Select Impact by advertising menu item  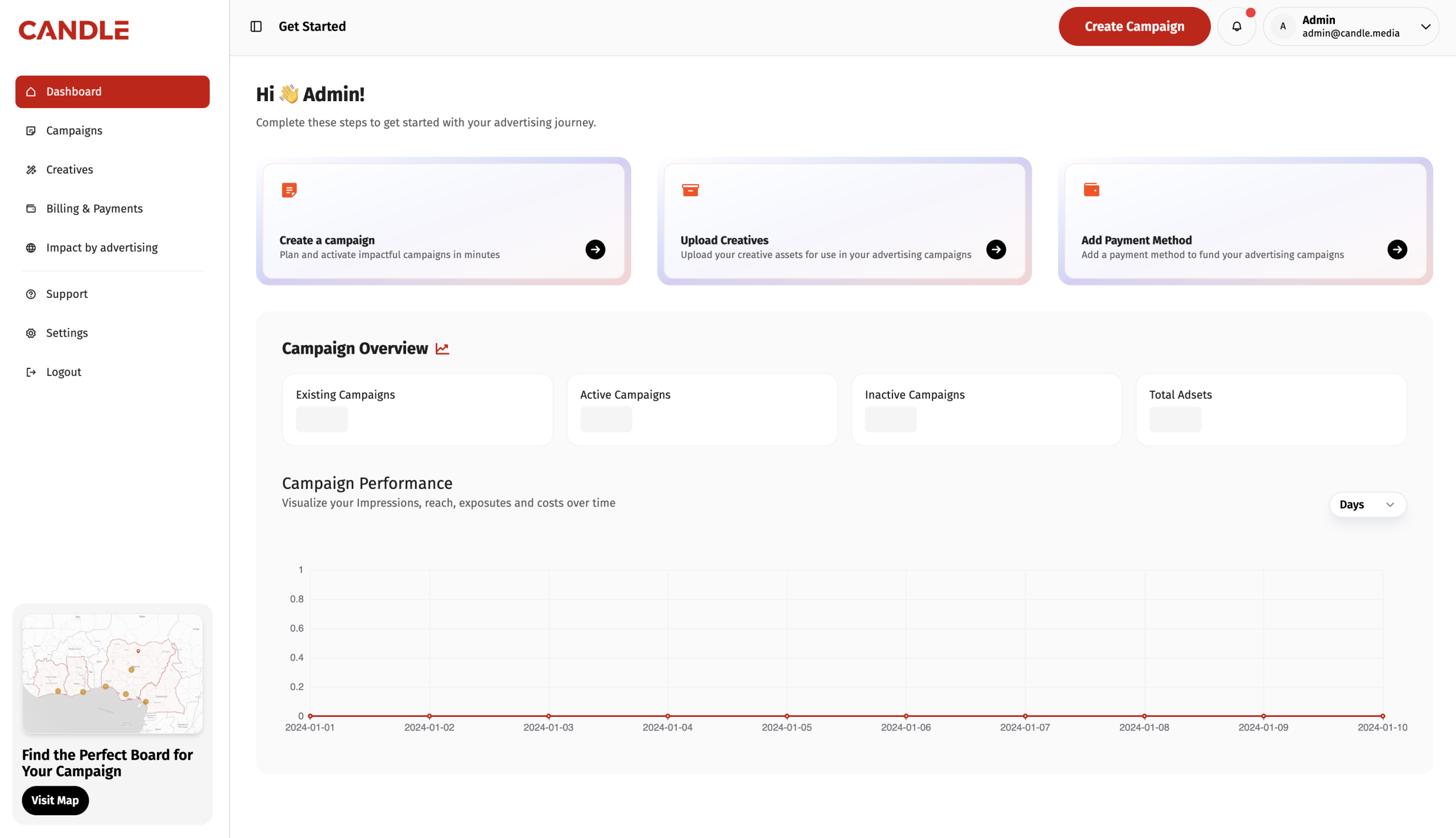tap(102, 247)
